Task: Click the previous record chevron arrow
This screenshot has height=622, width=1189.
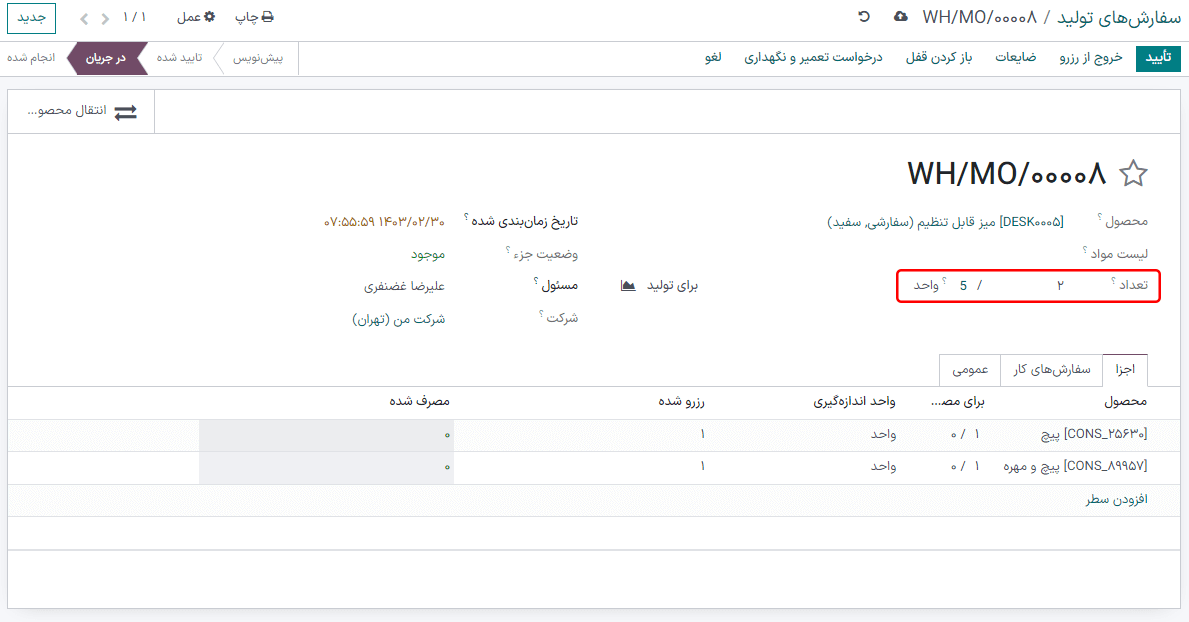Action: click(105, 17)
